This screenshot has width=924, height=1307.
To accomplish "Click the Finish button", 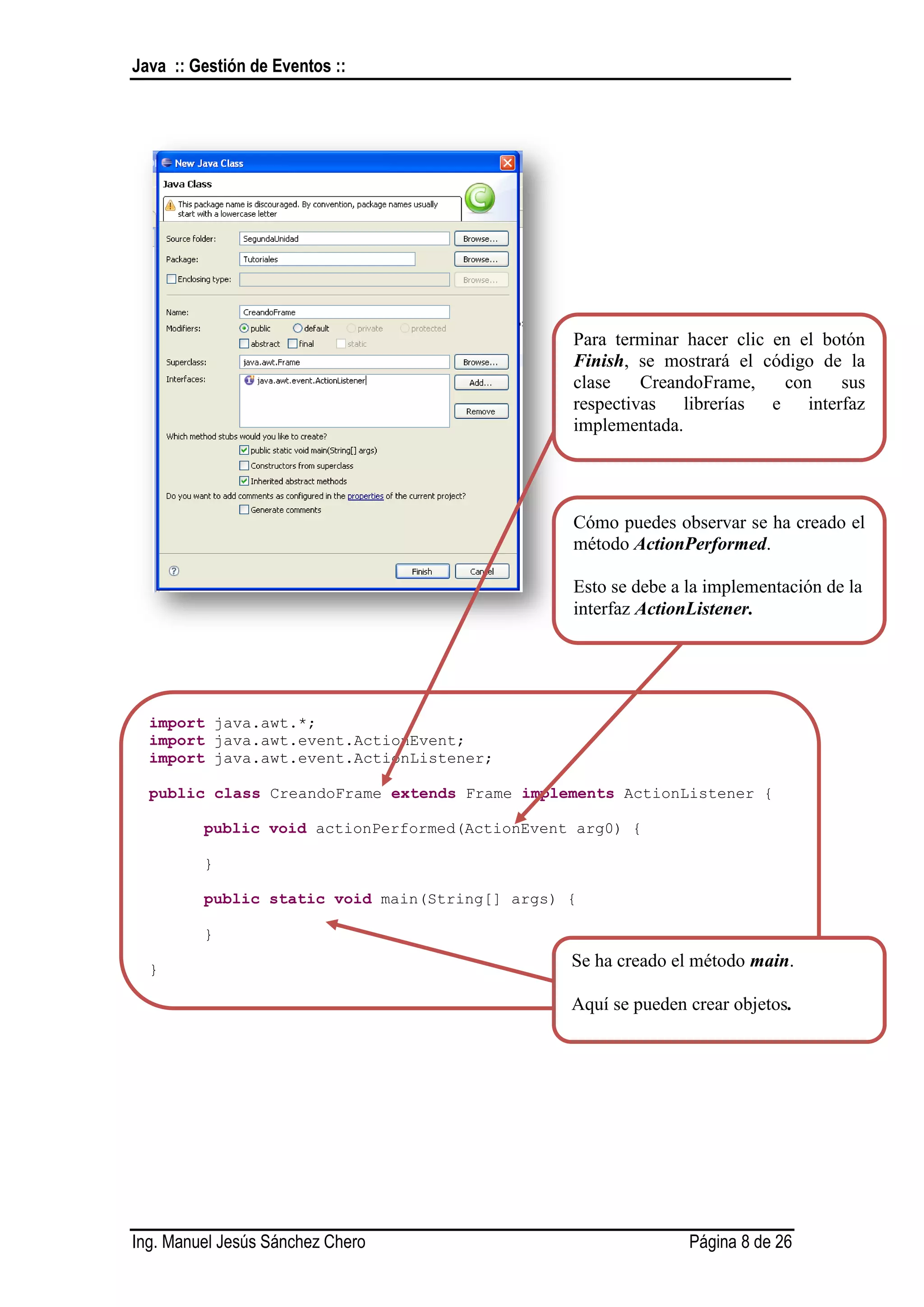I will [x=422, y=571].
